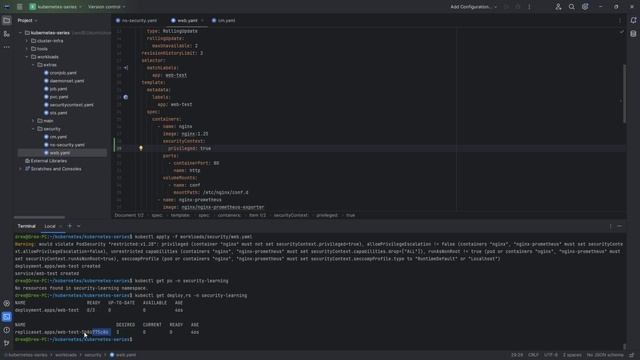Close the Local terminal tab
The width and height of the screenshot is (640, 360).
tap(61, 226)
